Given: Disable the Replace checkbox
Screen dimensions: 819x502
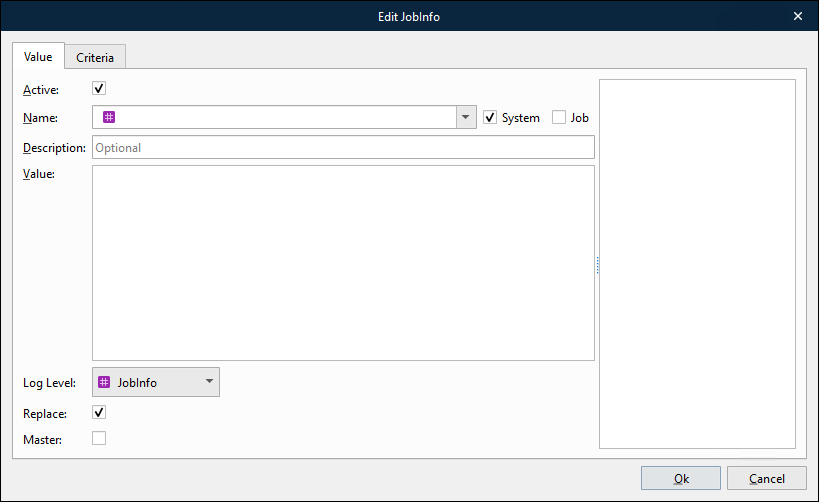Looking at the screenshot, I should point(99,412).
